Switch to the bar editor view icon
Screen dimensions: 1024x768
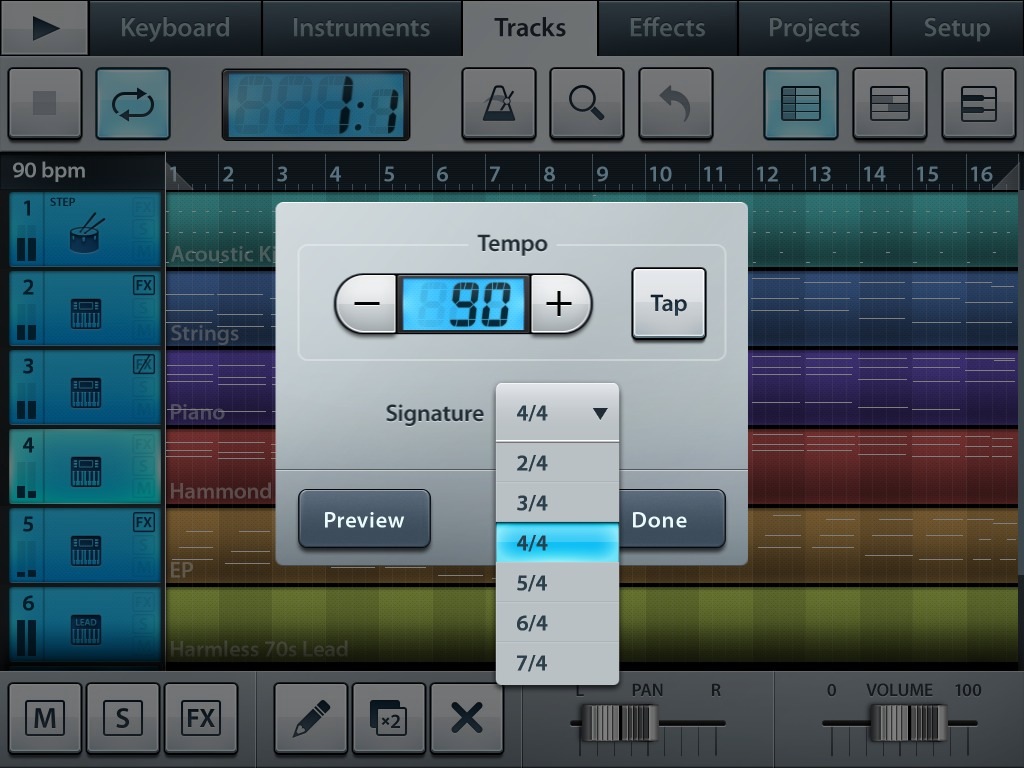click(889, 103)
